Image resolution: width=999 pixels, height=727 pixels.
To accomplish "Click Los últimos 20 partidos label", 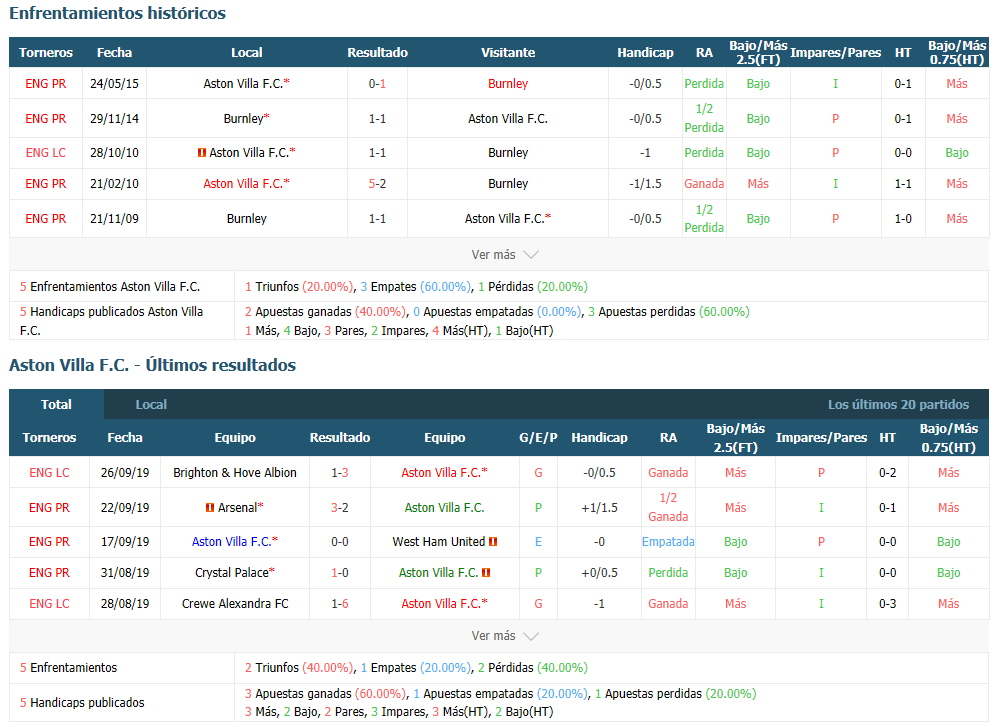I will point(898,405).
